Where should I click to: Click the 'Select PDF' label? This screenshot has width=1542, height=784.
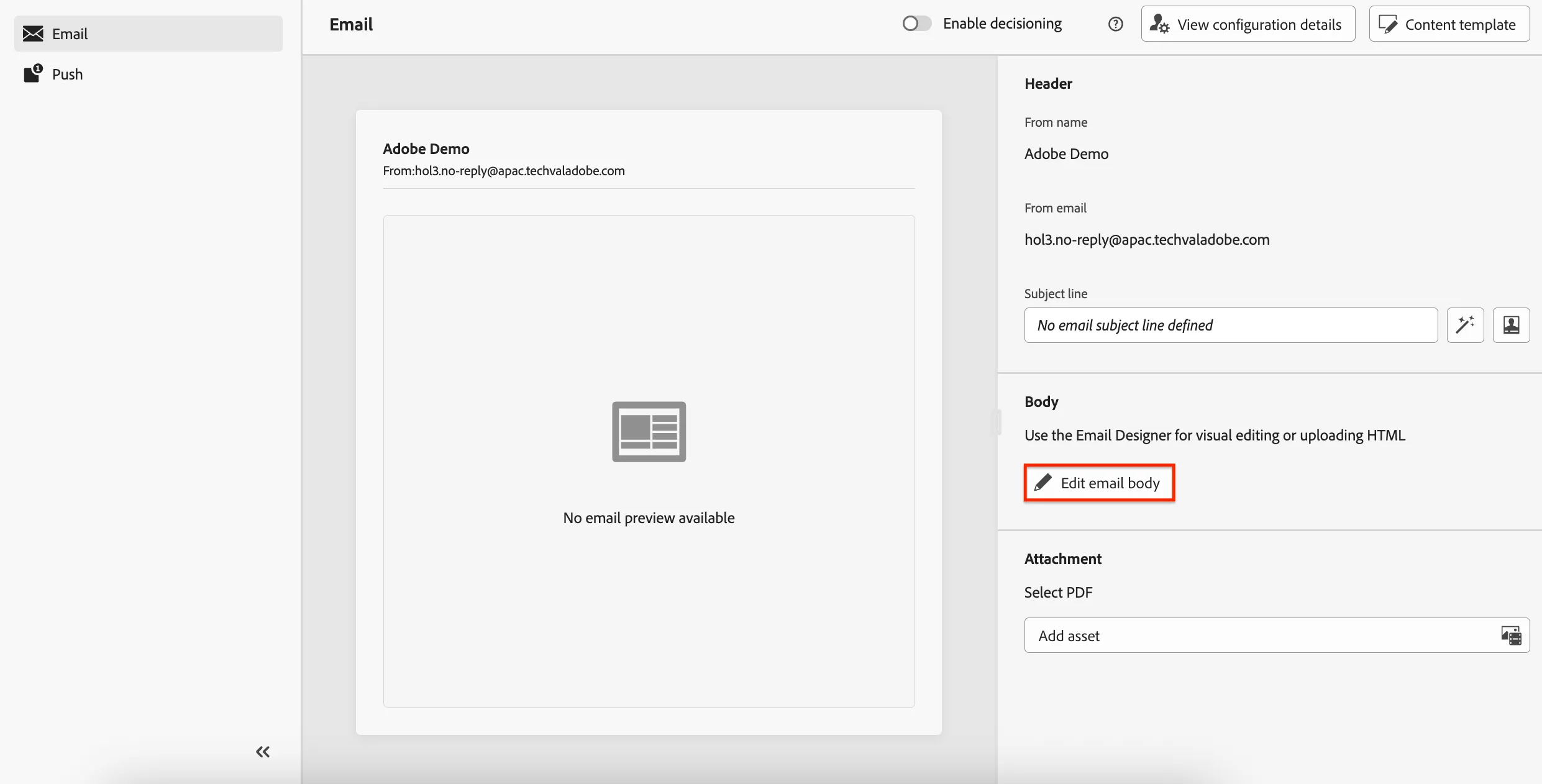pos(1058,593)
